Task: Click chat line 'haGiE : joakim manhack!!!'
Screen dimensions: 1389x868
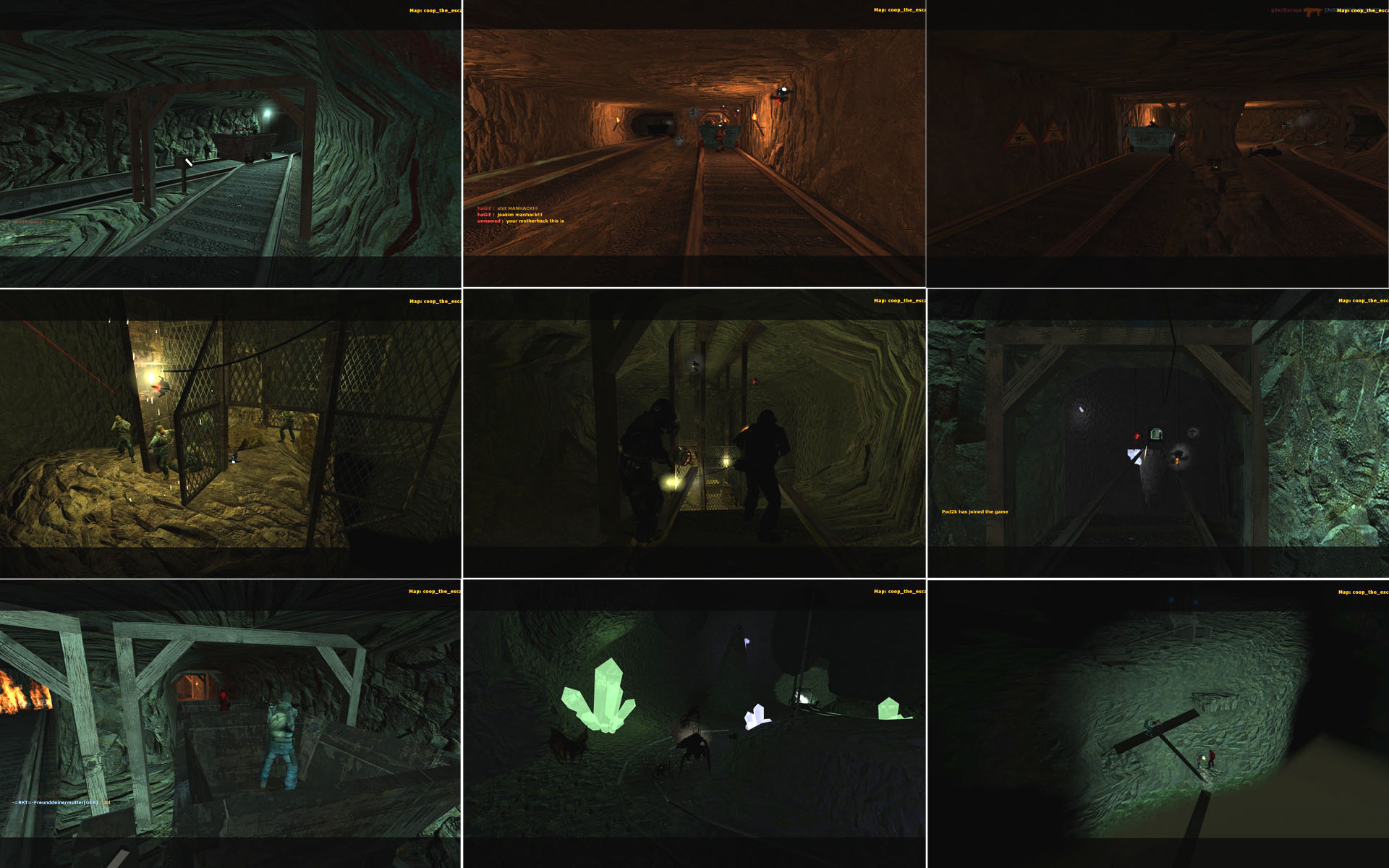Action: click(x=509, y=215)
